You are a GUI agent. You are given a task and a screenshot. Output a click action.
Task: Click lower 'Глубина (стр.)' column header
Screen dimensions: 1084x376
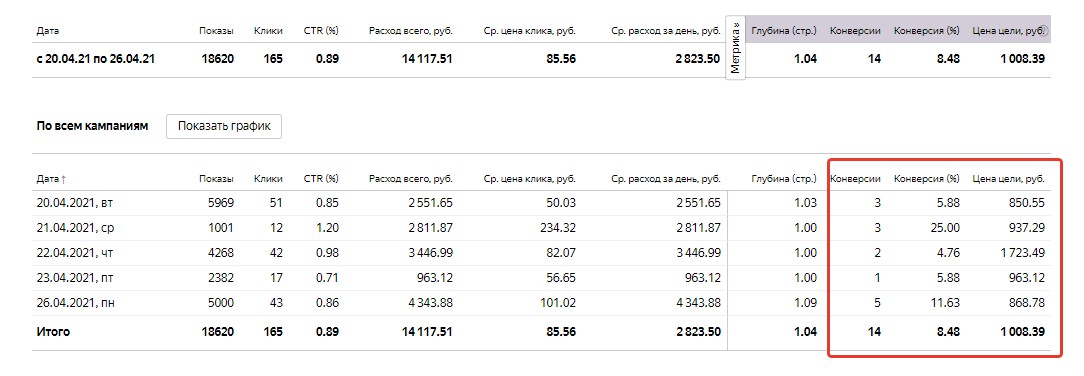[784, 179]
